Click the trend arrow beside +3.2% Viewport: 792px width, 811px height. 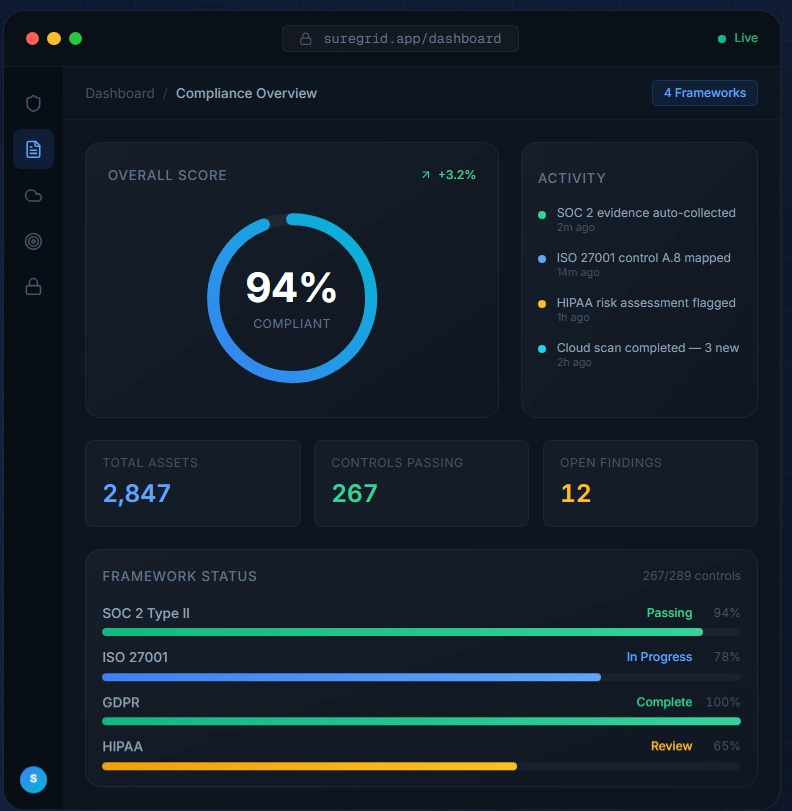click(x=426, y=175)
